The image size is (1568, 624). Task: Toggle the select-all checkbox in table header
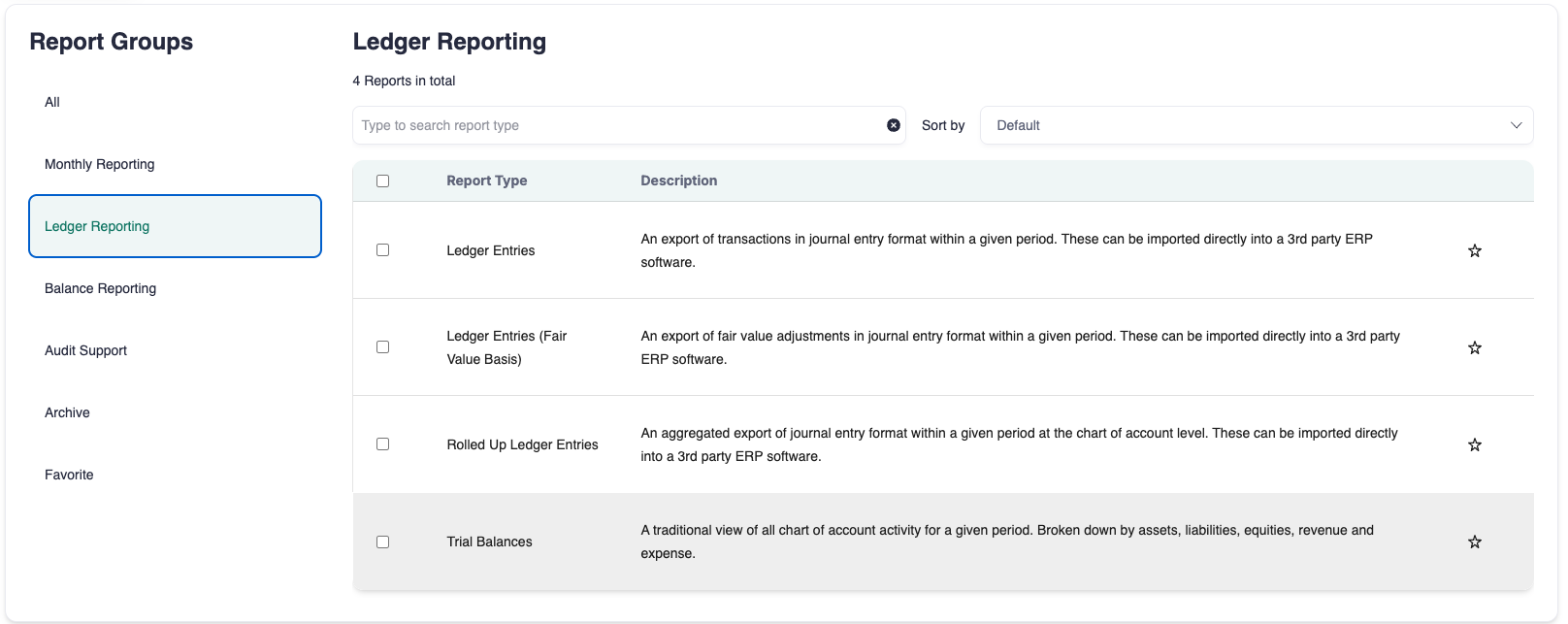pyautogui.click(x=382, y=181)
